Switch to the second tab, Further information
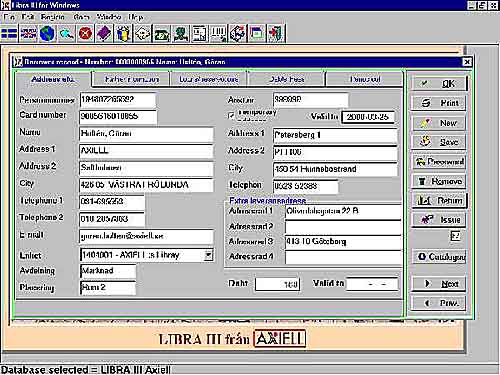Screen dimensions: 500x375 [x=132, y=79]
